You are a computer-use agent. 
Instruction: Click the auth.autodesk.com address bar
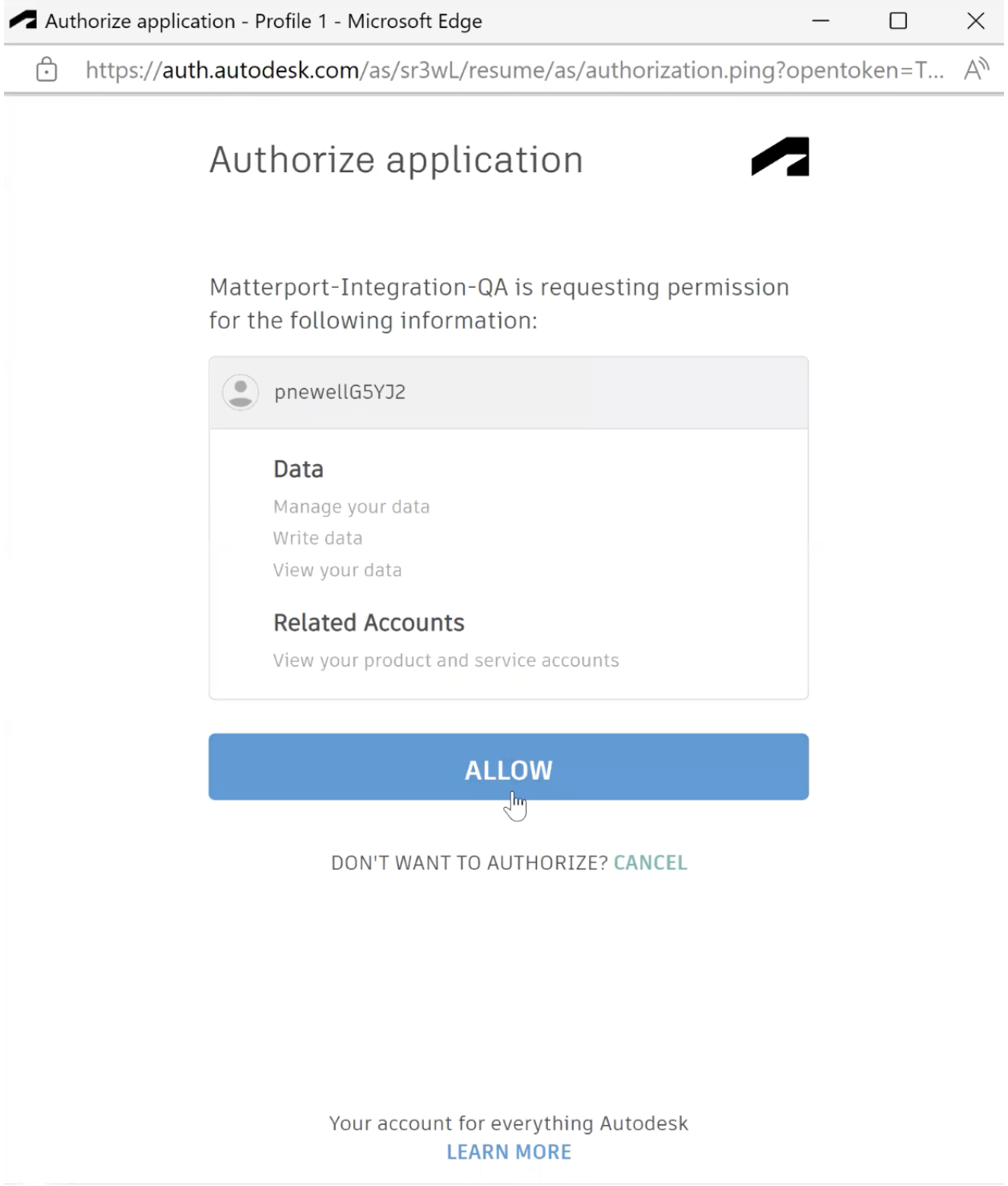tap(513, 71)
